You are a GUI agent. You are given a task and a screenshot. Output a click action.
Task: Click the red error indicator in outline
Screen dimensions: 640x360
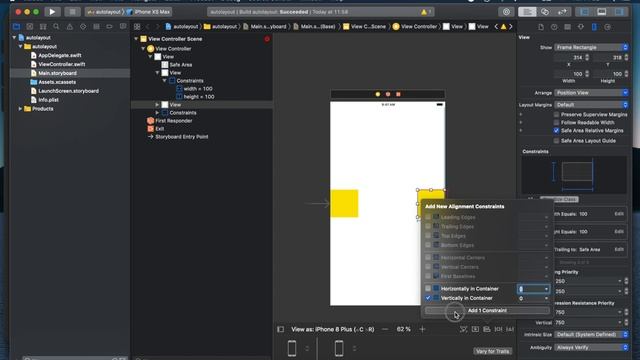point(267,39)
